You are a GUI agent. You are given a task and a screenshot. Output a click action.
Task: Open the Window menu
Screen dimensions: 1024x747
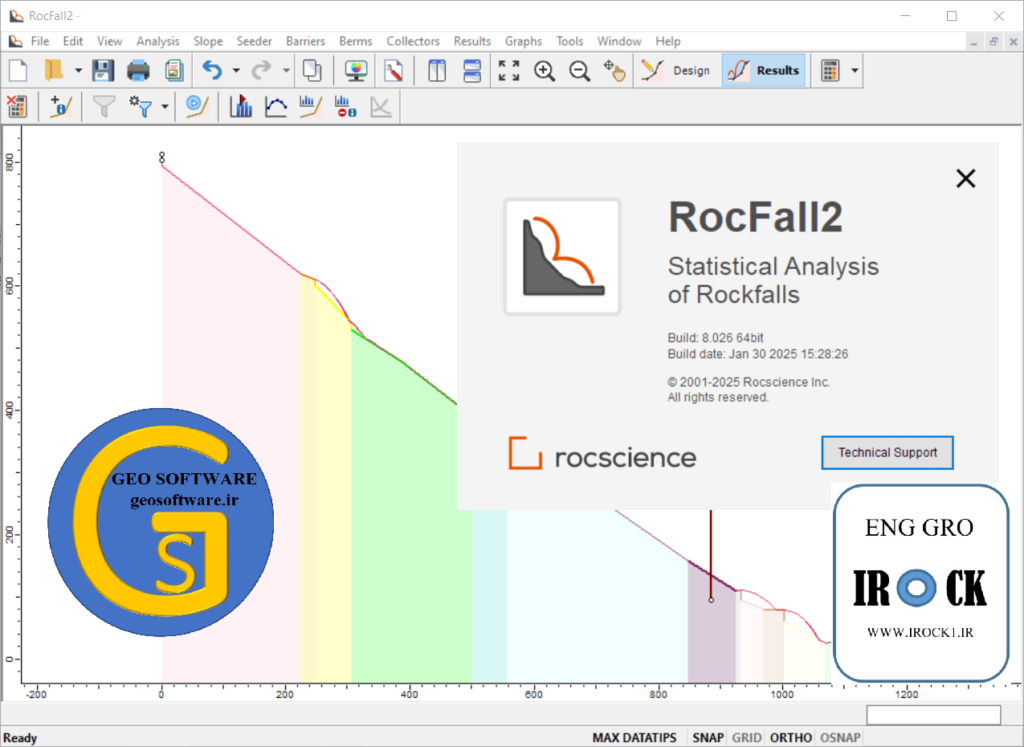pyautogui.click(x=619, y=41)
